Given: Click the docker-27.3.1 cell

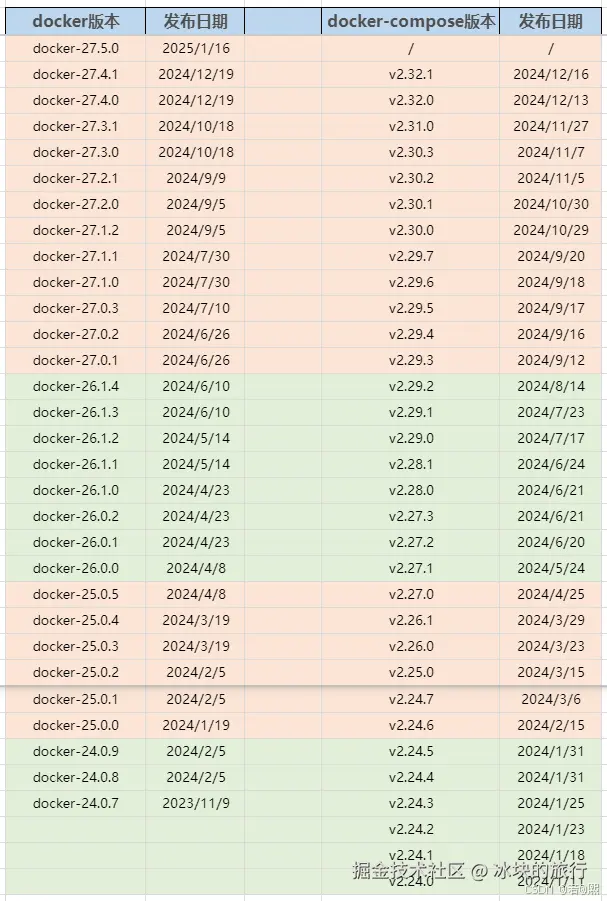Looking at the screenshot, I should (x=75, y=126).
